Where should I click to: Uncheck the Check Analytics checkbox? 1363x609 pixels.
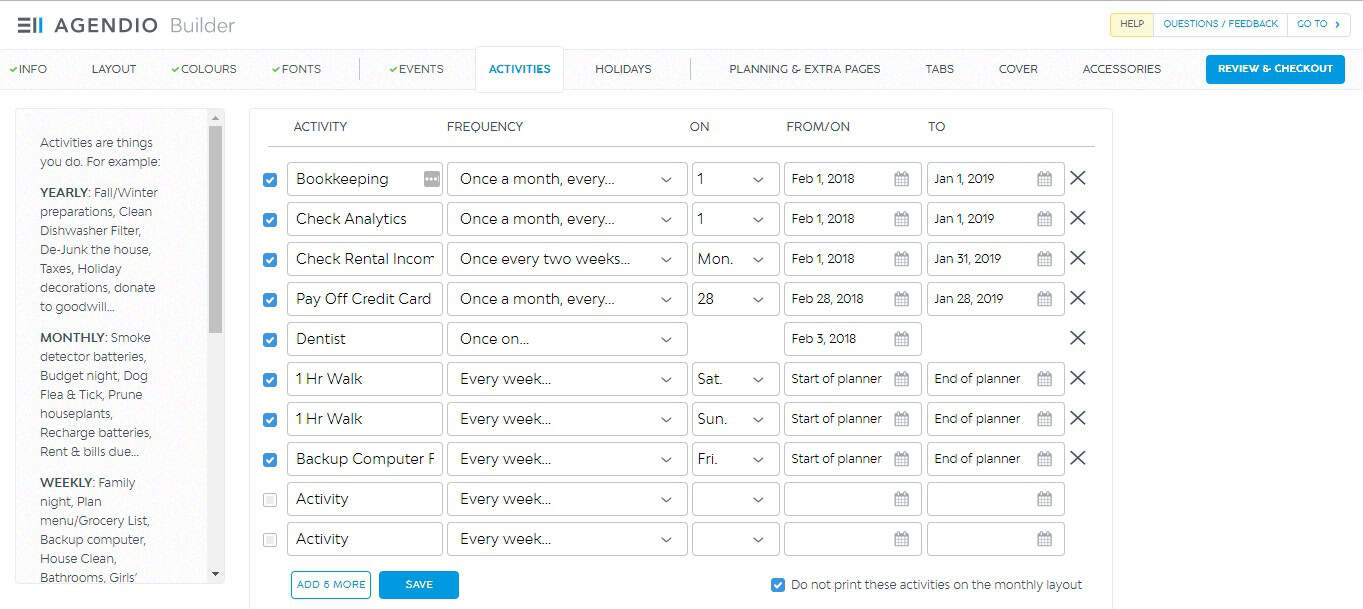(x=270, y=220)
